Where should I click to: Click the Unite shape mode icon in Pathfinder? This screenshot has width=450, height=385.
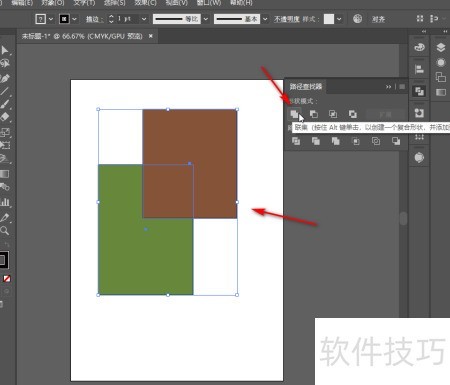tap(294, 114)
